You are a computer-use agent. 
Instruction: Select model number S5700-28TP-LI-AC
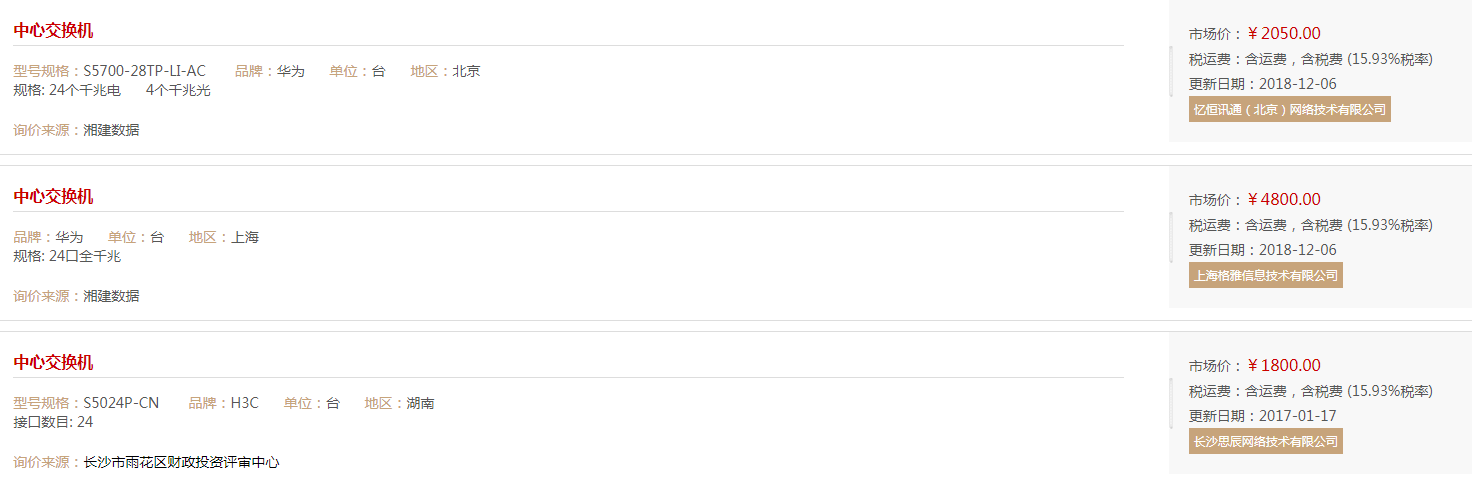click(144, 71)
